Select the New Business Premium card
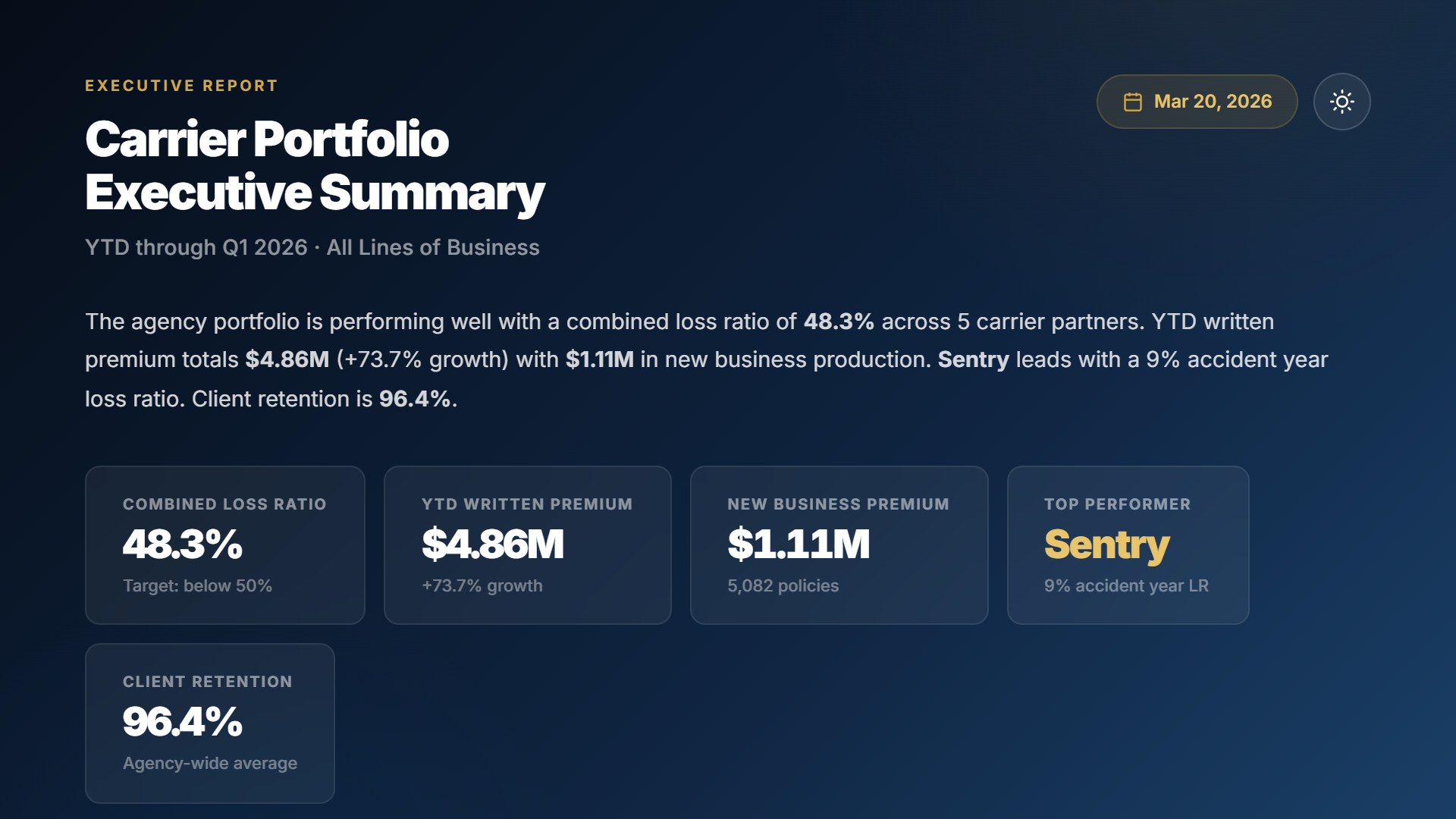The image size is (1456, 819). 839,544
